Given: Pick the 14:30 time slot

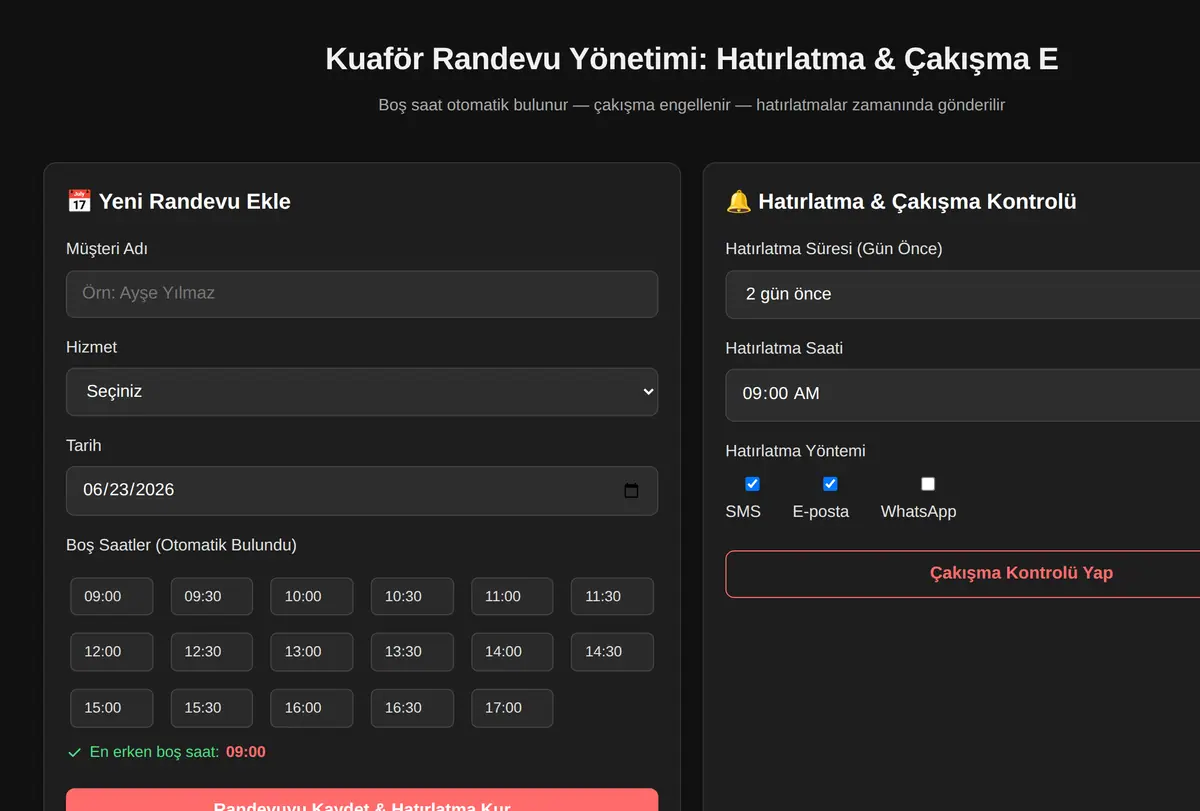Looking at the screenshot, I should 612,652.
